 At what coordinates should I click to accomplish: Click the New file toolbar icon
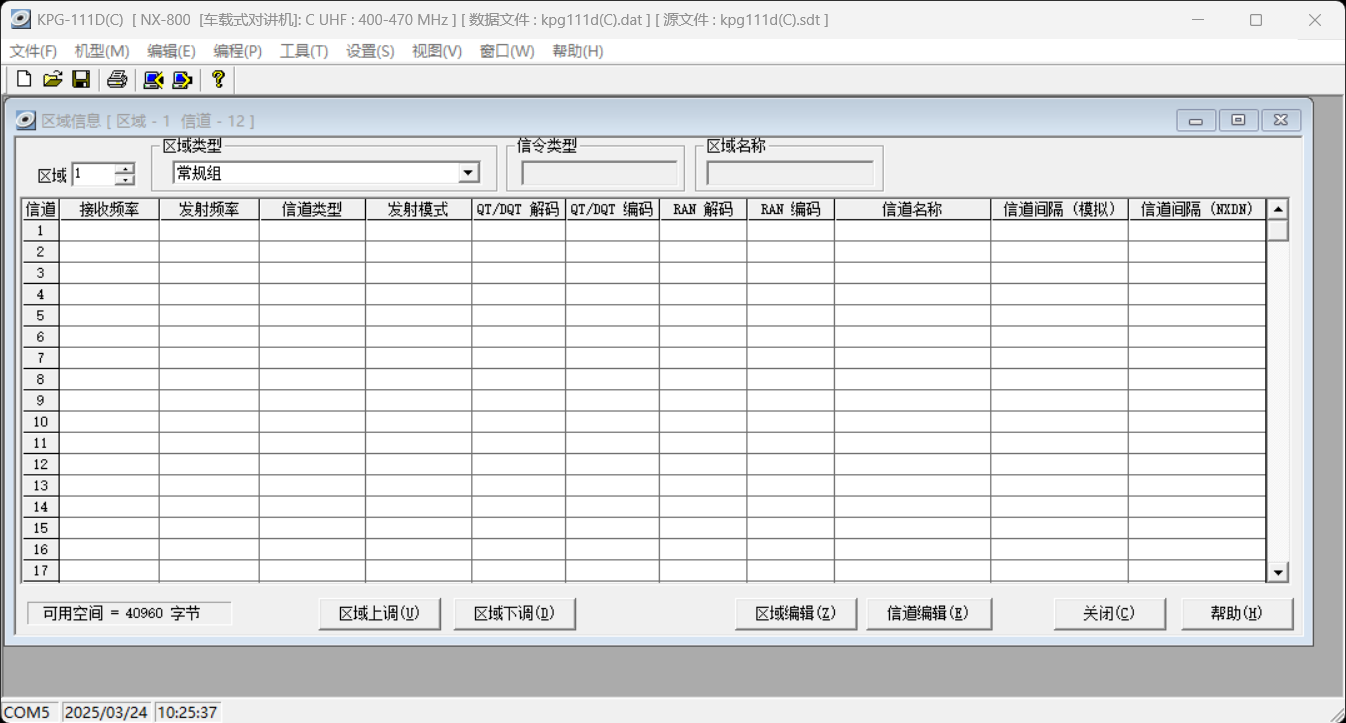[x=24, y=80]
